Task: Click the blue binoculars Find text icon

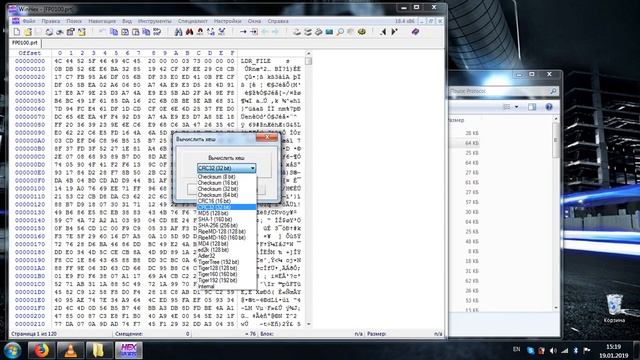Action: tap(178, 31)
